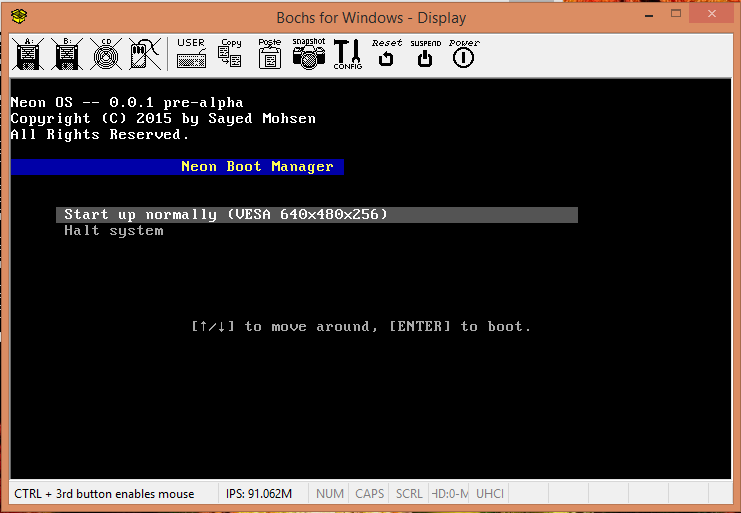
Task: Click the Reset button icon
Action: pos(387,54)
